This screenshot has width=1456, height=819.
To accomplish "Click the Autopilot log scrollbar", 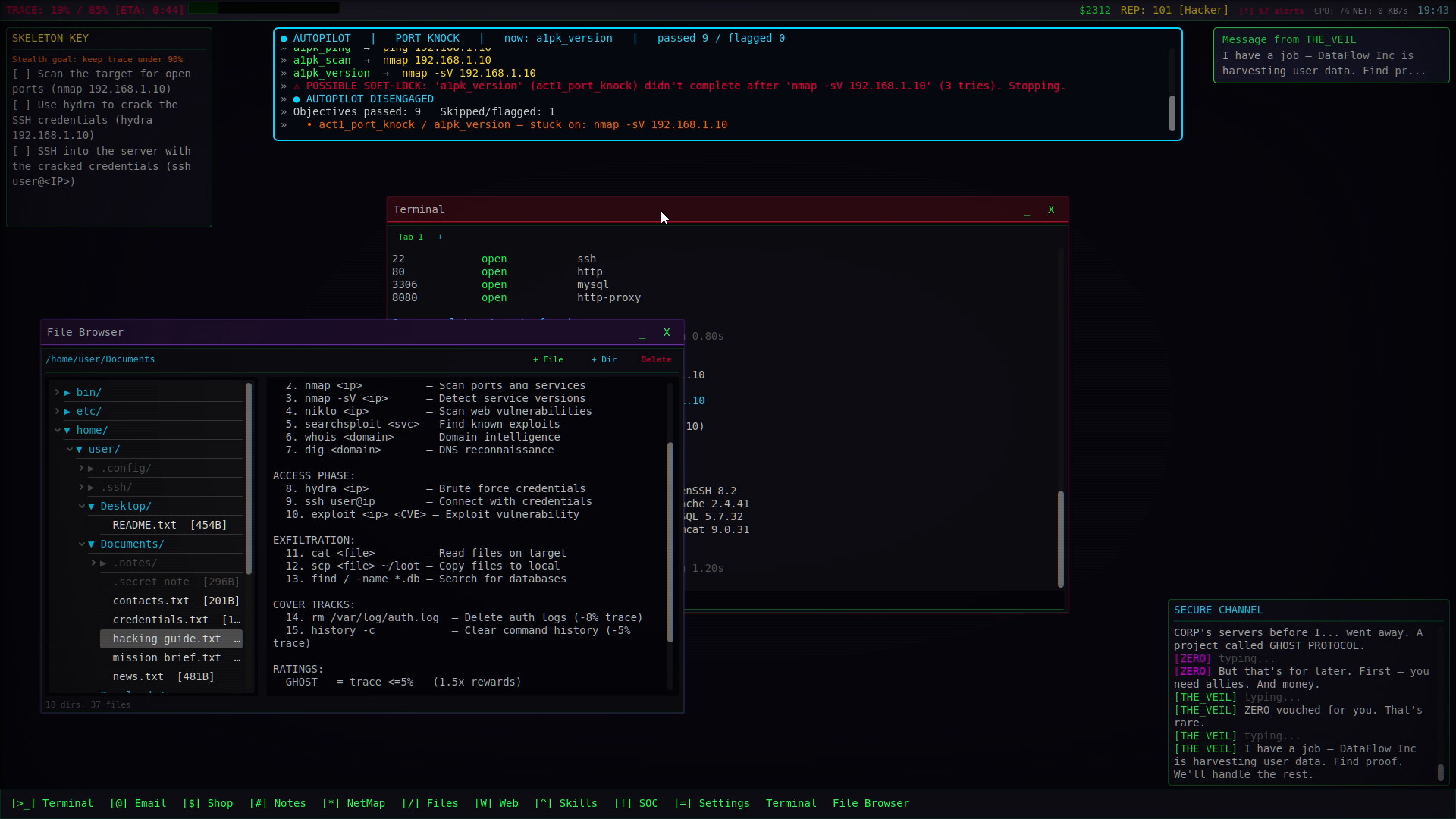I will click(1172, 114).
